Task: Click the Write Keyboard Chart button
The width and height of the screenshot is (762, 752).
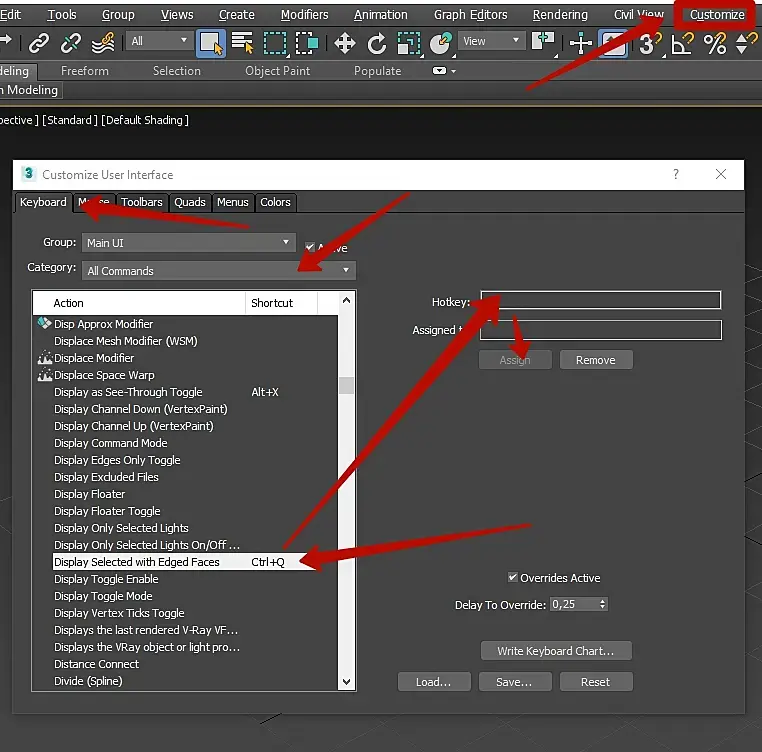Action: coord(556,651)
